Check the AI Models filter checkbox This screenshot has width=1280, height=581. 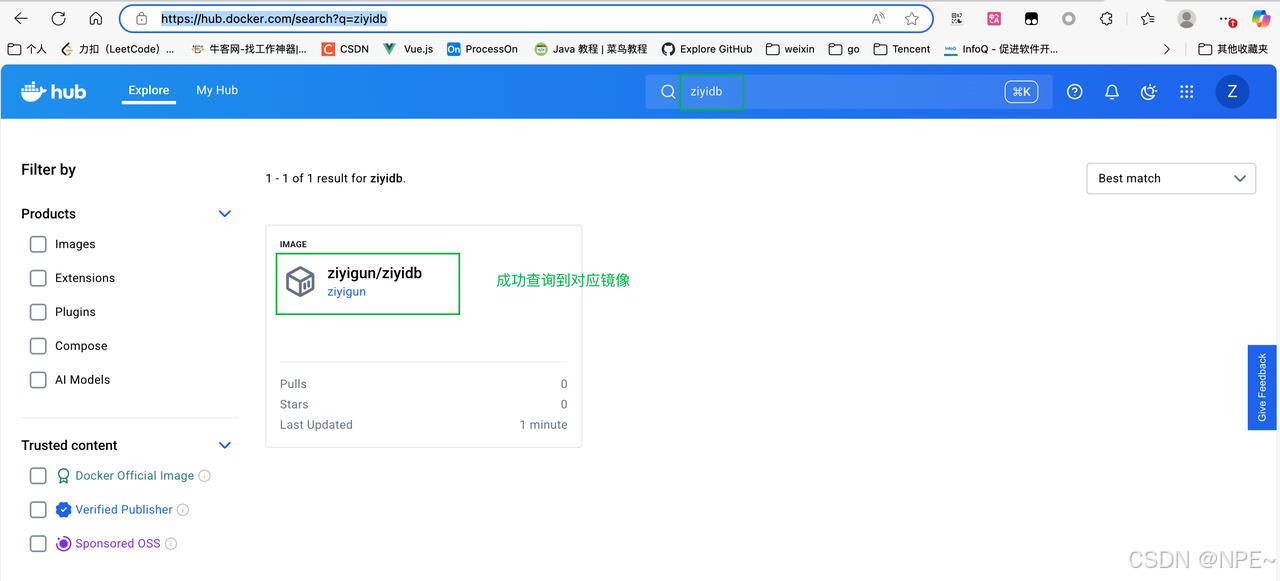click(x=38, y=380)
